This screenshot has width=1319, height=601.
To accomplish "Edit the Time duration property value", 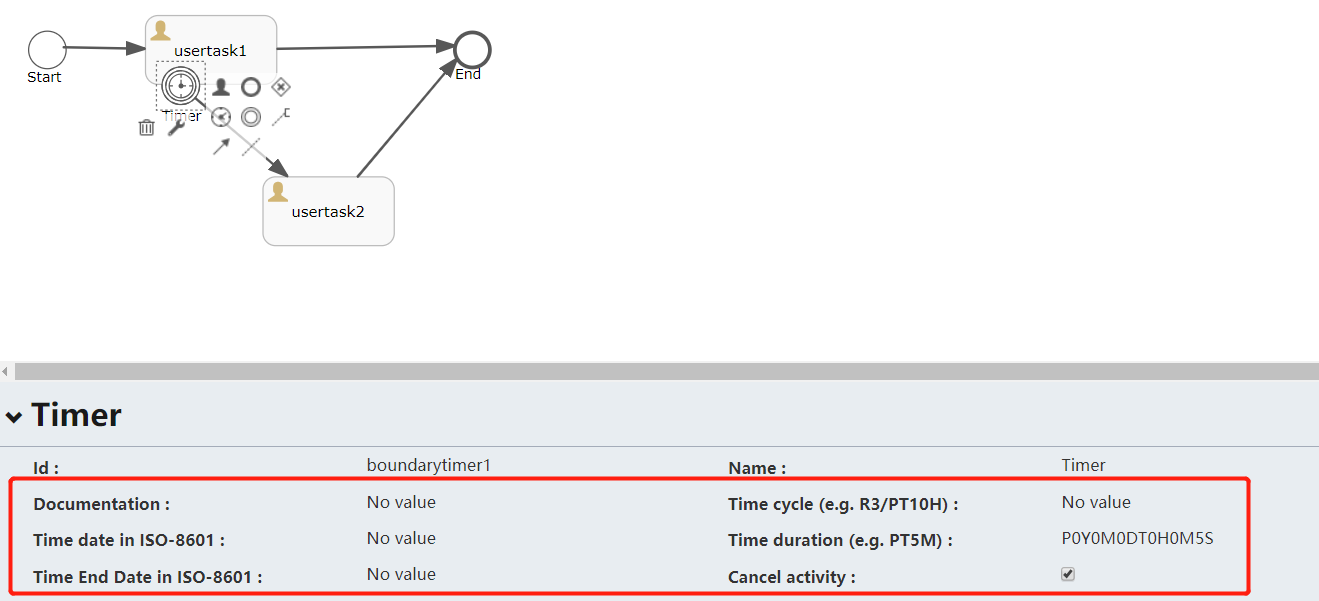I will coord(1135,537).
